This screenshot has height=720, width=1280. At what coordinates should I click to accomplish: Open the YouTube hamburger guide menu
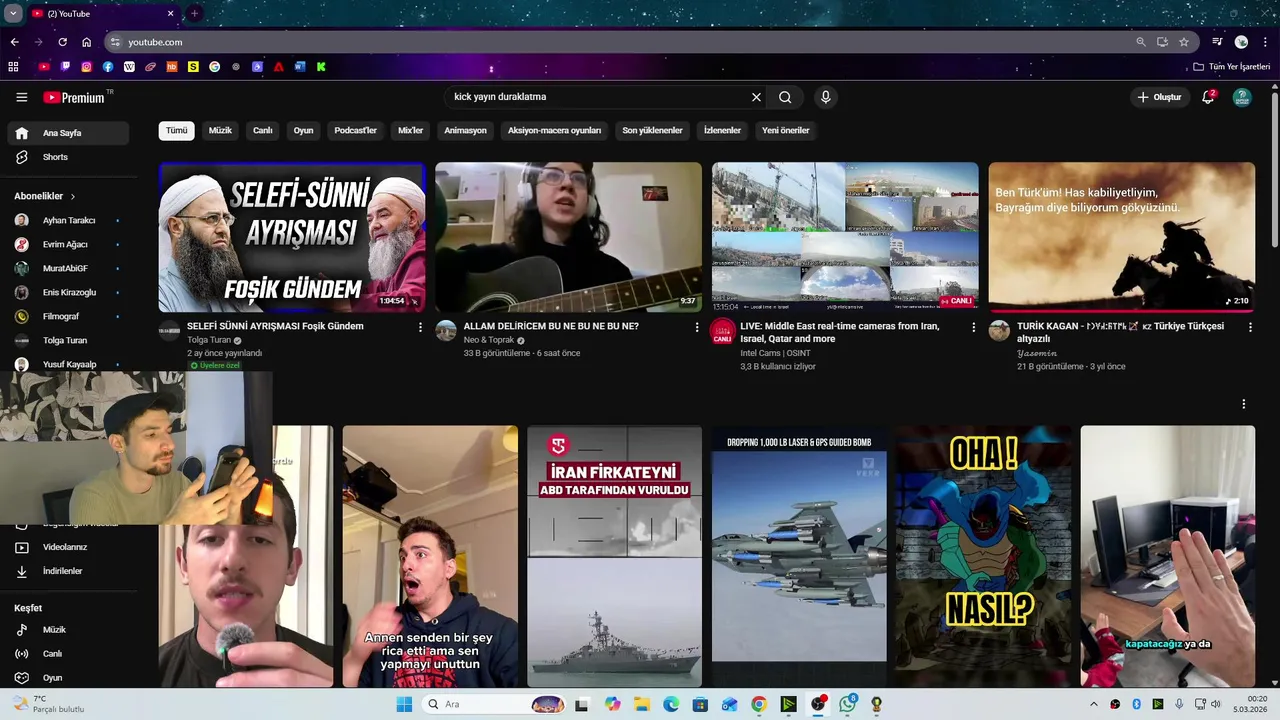coord(21,97)
